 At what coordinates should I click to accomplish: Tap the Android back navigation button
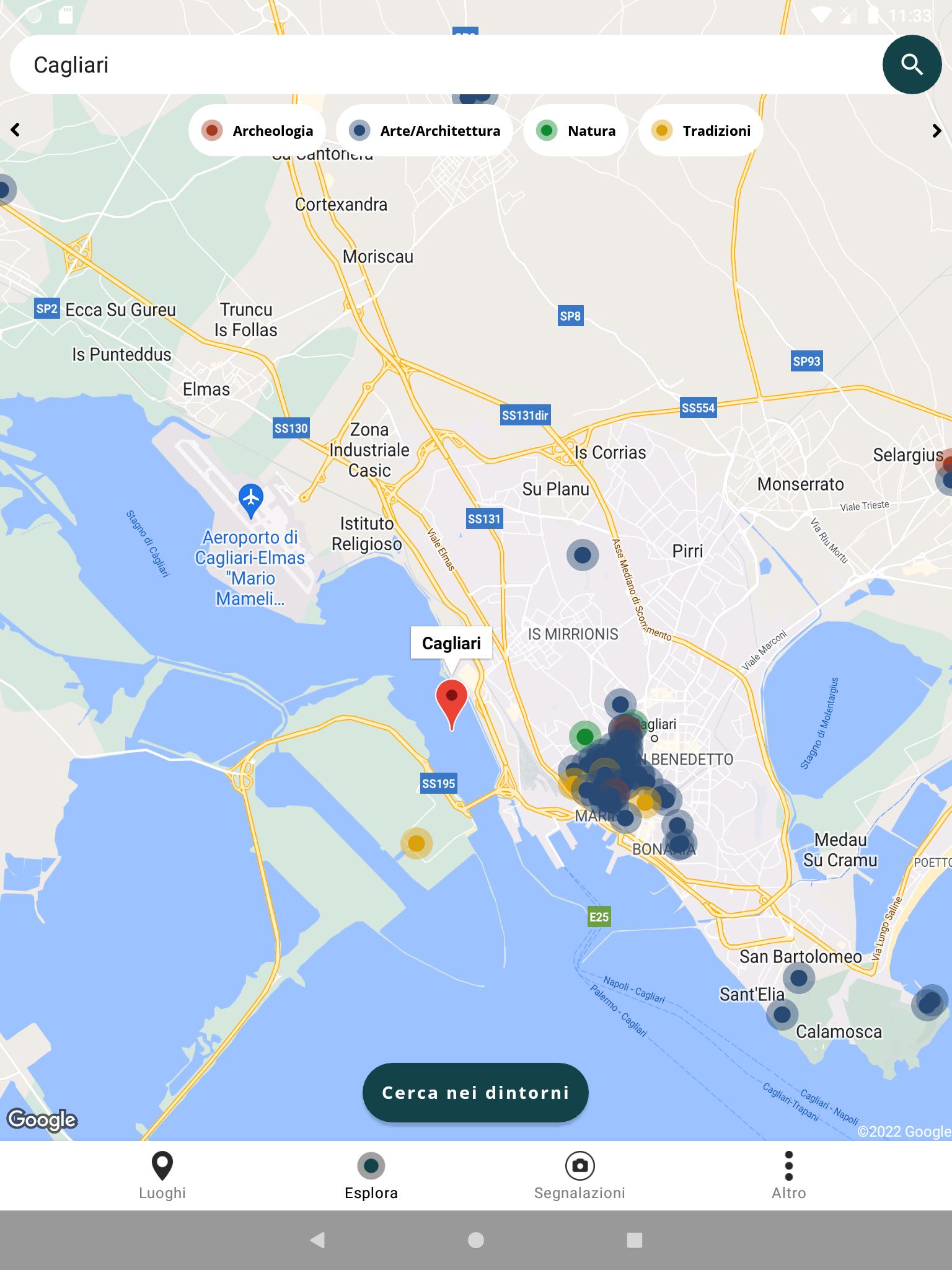click(x=317, y=1240)
